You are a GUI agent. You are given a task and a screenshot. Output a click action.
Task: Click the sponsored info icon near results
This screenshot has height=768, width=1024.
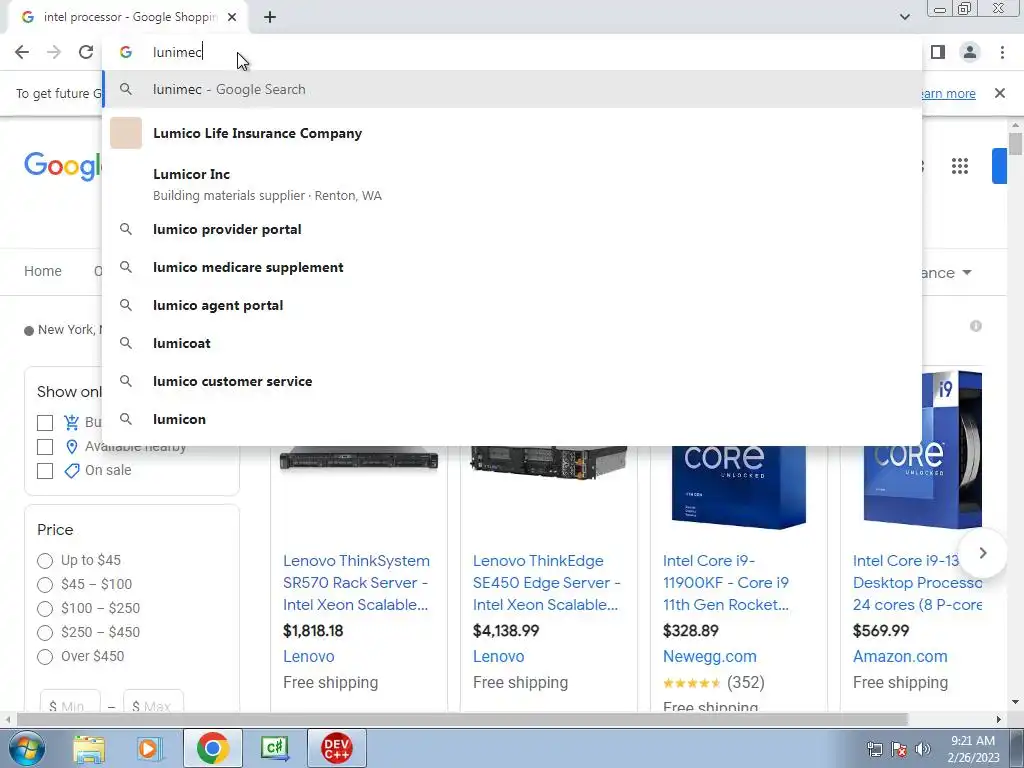[x=976, y=326]
